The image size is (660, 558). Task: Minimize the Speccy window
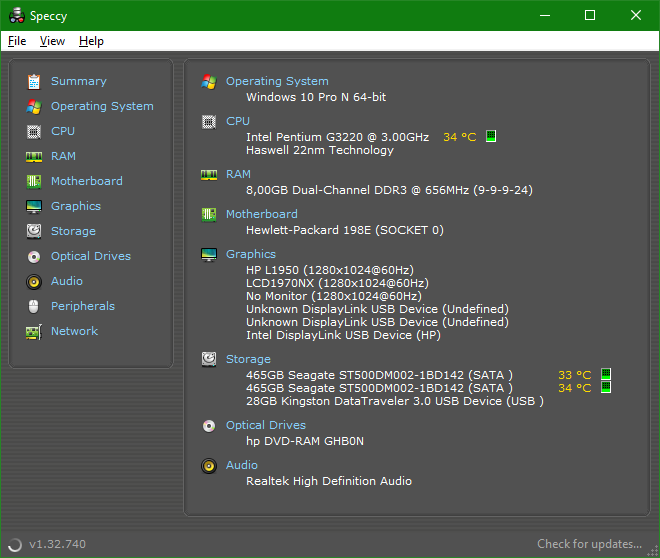545,16
